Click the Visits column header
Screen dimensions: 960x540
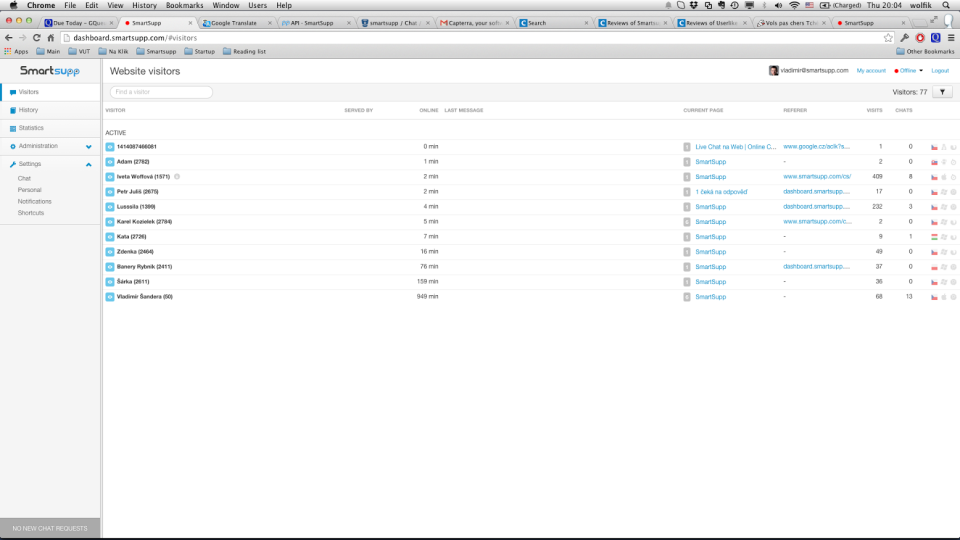click(874, 110)
